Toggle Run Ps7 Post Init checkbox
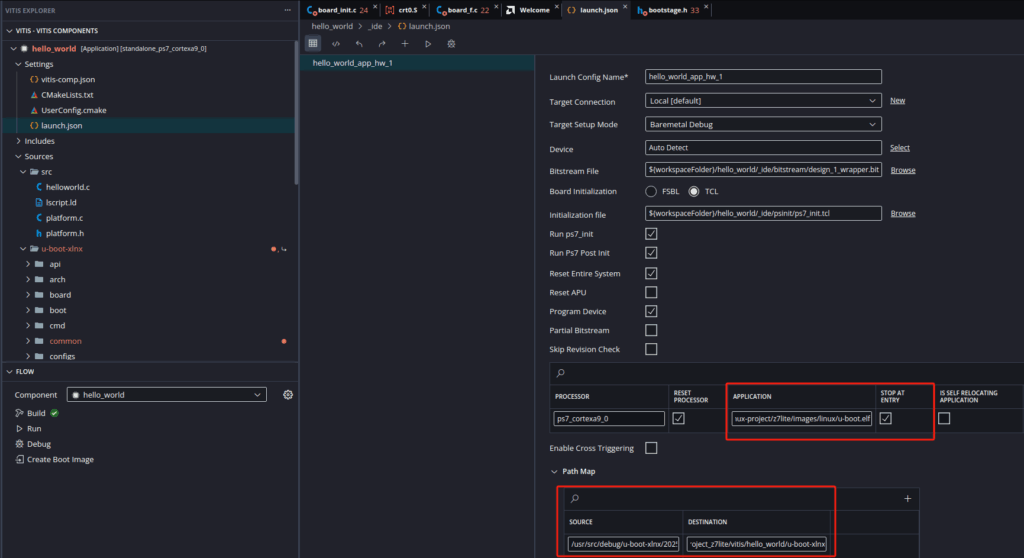 coord(651,253)
